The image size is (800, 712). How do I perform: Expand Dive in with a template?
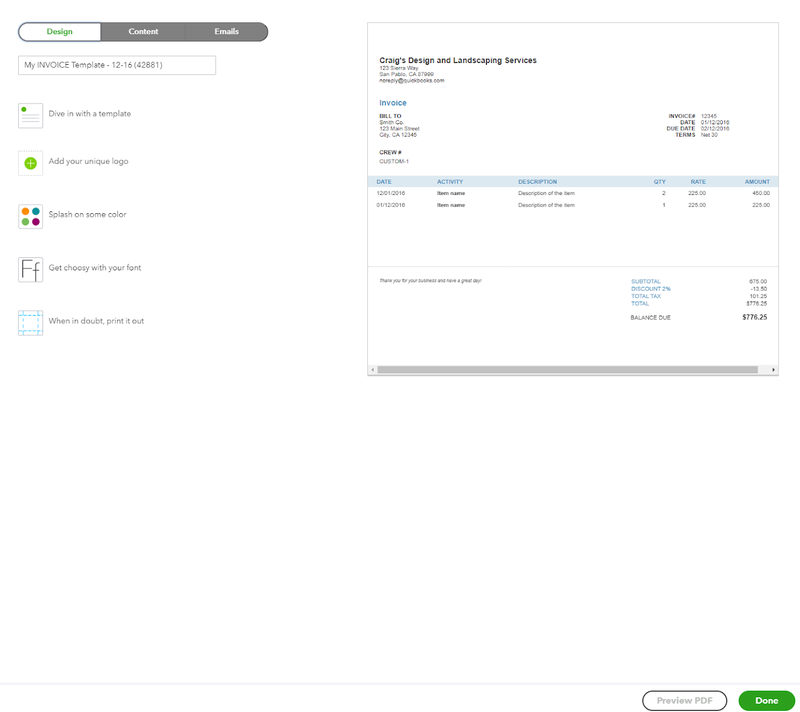pyautogui.click(x=90, y=114)
